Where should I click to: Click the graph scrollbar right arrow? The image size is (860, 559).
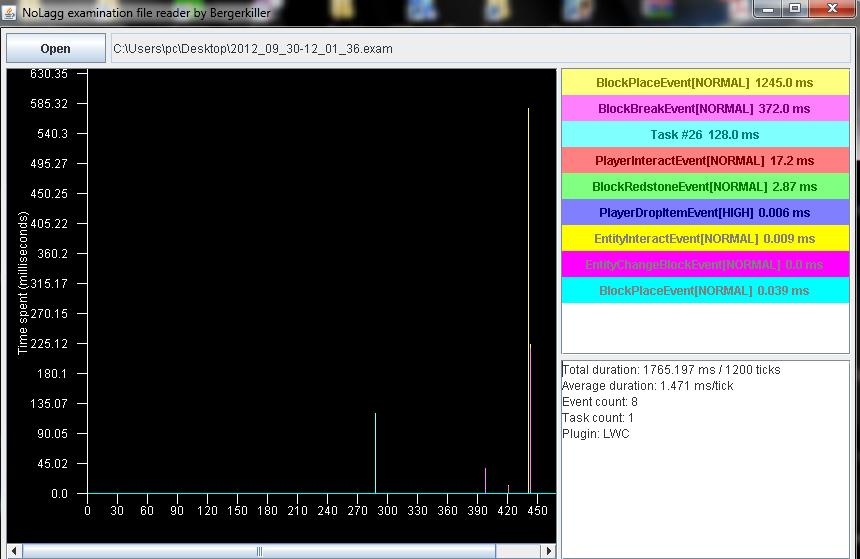point(547,551)
